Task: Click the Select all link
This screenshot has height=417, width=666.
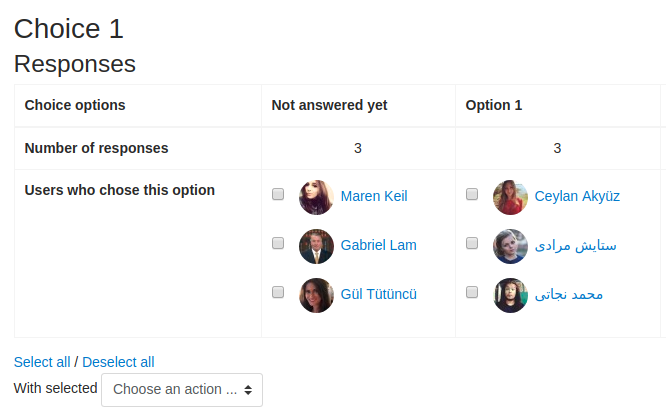Action: pos(42,362)
